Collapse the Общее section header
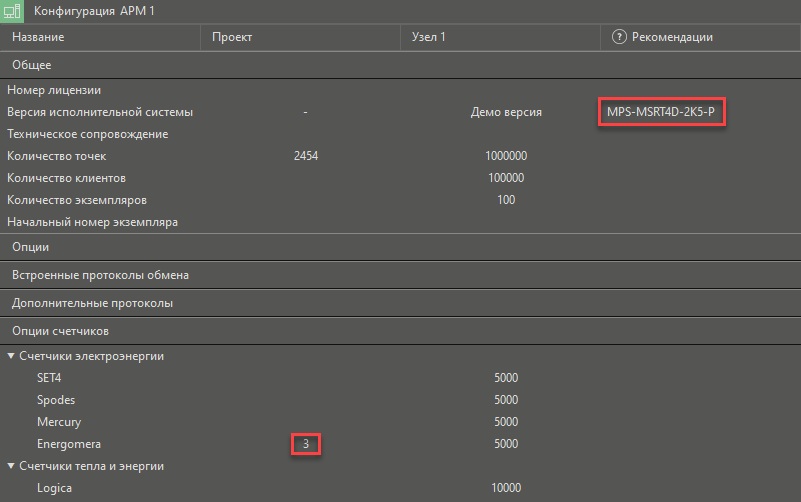Screen dimensions: 801x502 [32, 65]
